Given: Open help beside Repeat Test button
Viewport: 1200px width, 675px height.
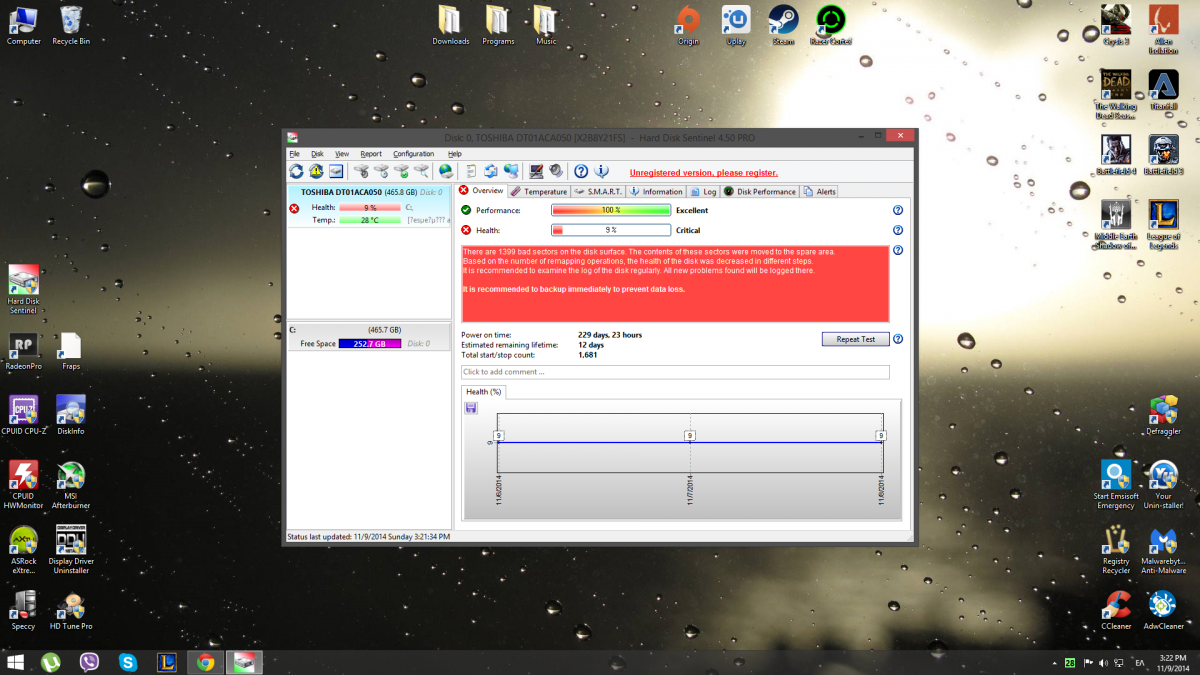Looking at the screenshot, I should (x=897, y=339).
